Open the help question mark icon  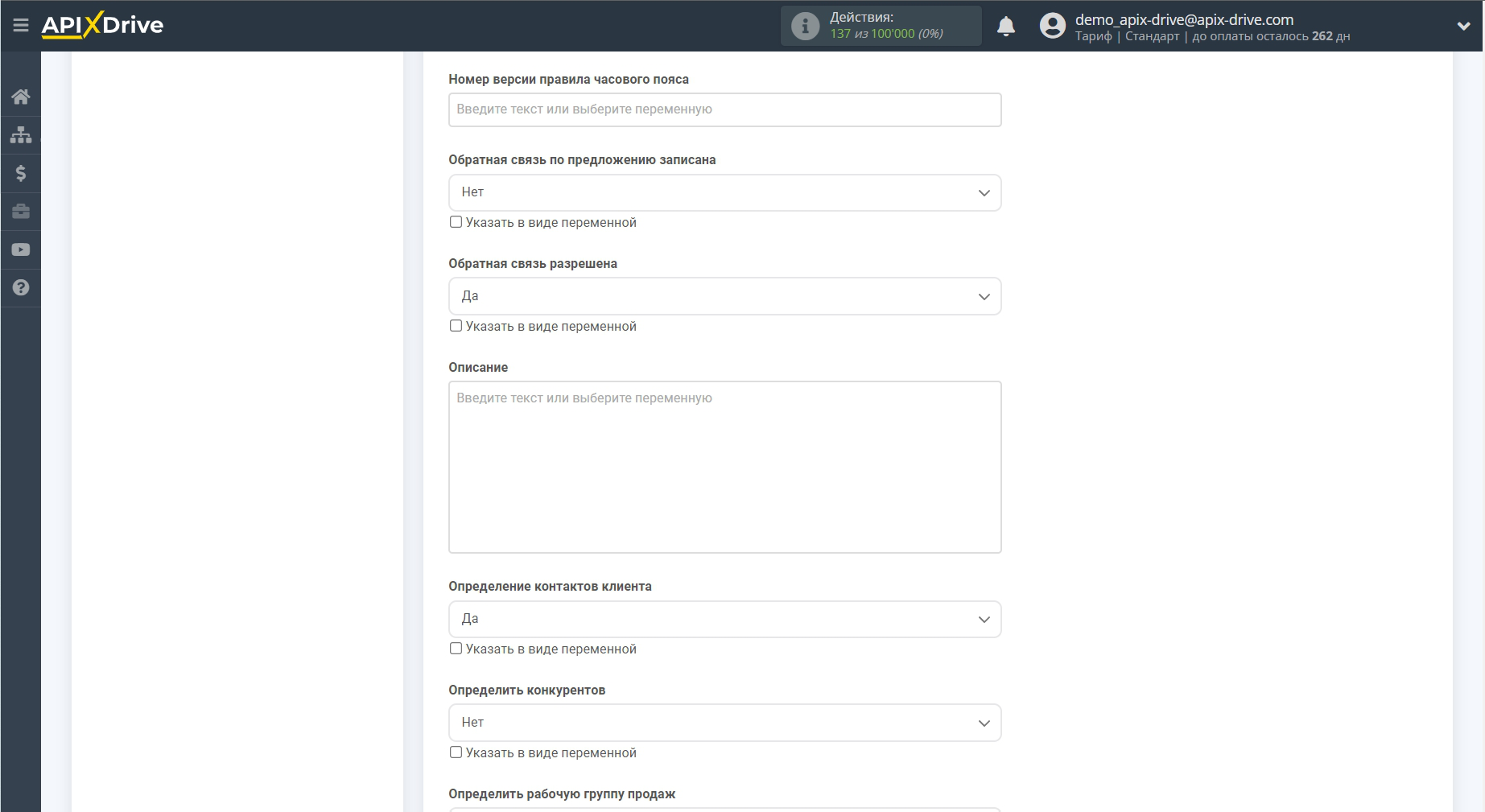[21, 287]
